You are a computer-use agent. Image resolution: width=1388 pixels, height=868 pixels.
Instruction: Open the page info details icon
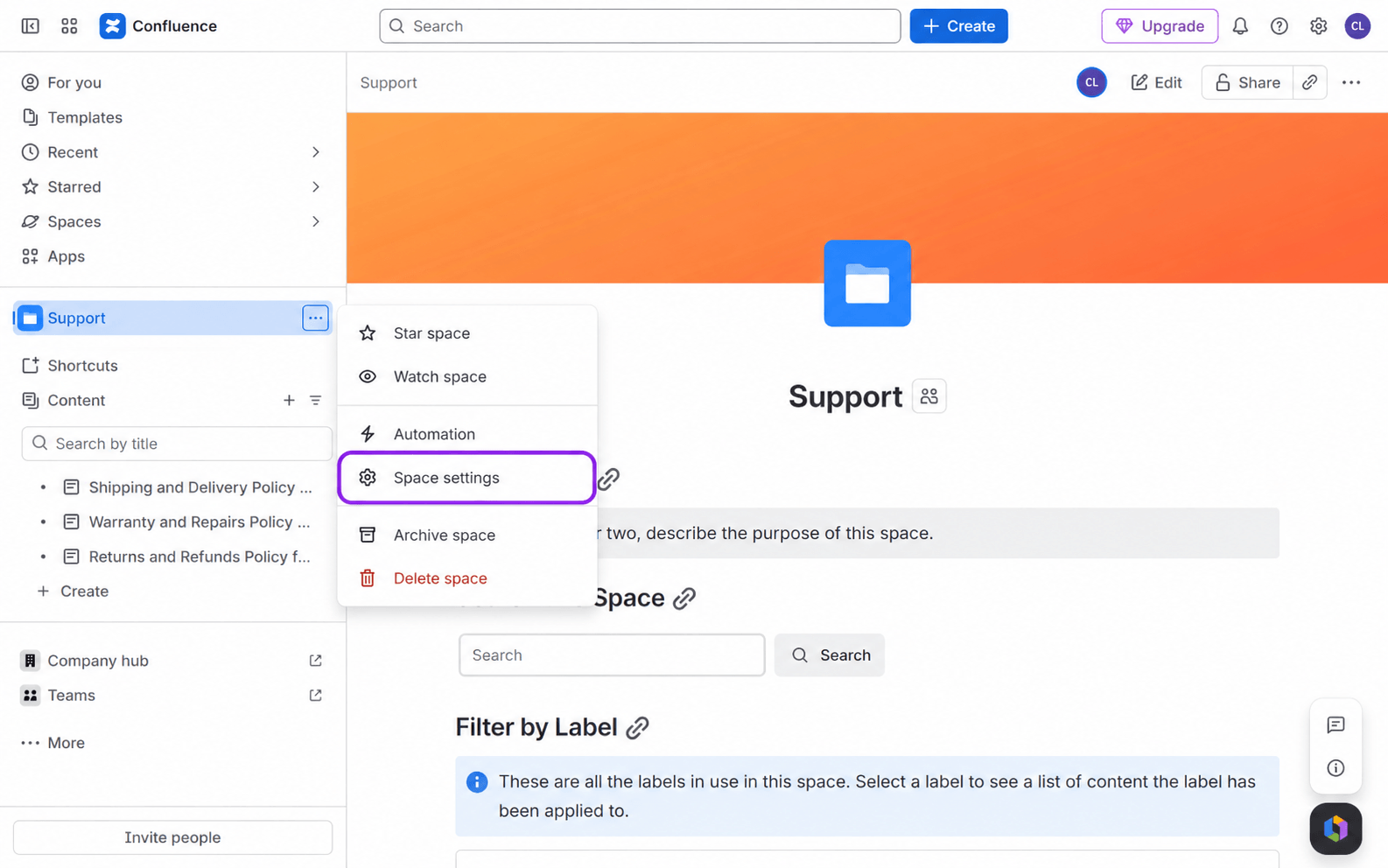pyautogui.click(x=1335, y=768)
